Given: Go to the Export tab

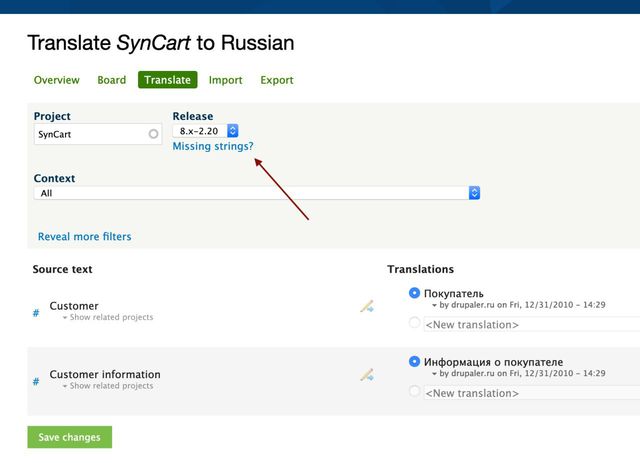Looking at the screenshot, I should click(277, 80).
